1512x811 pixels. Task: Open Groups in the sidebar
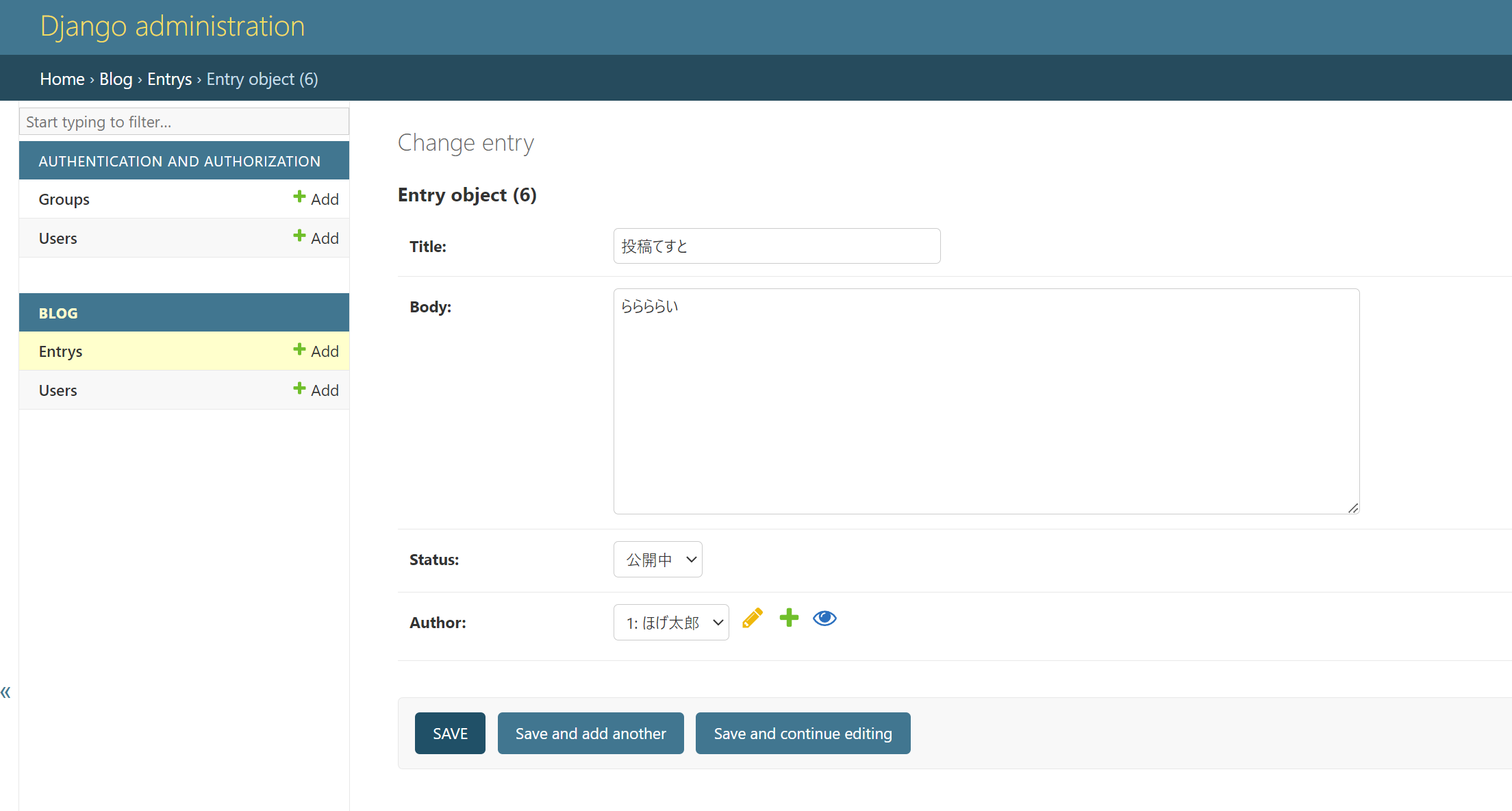pyautogui.click(x=64, y=199)
